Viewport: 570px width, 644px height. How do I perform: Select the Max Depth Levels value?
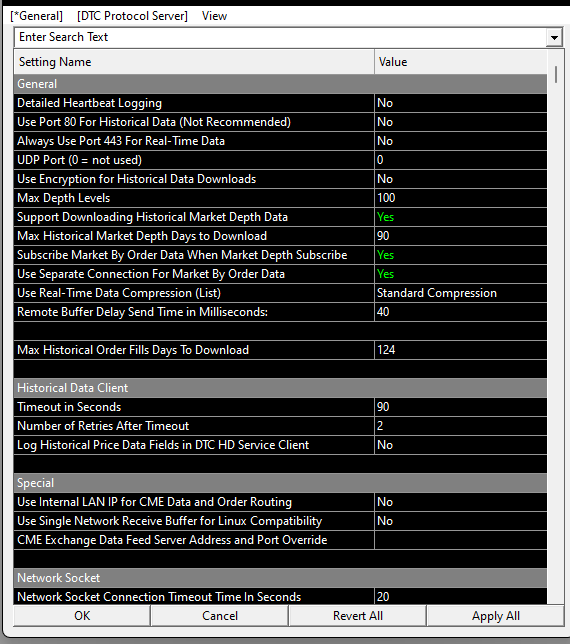pos(460,198)
